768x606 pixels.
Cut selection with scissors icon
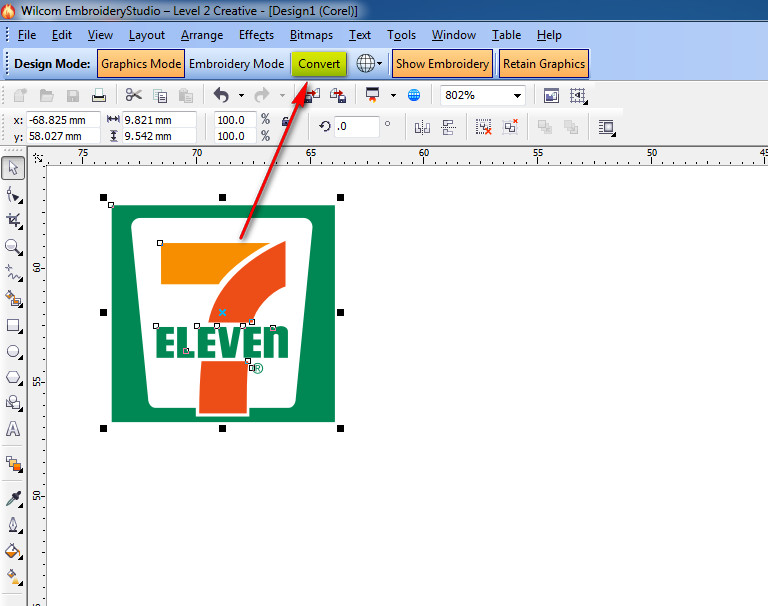point(133,95)
